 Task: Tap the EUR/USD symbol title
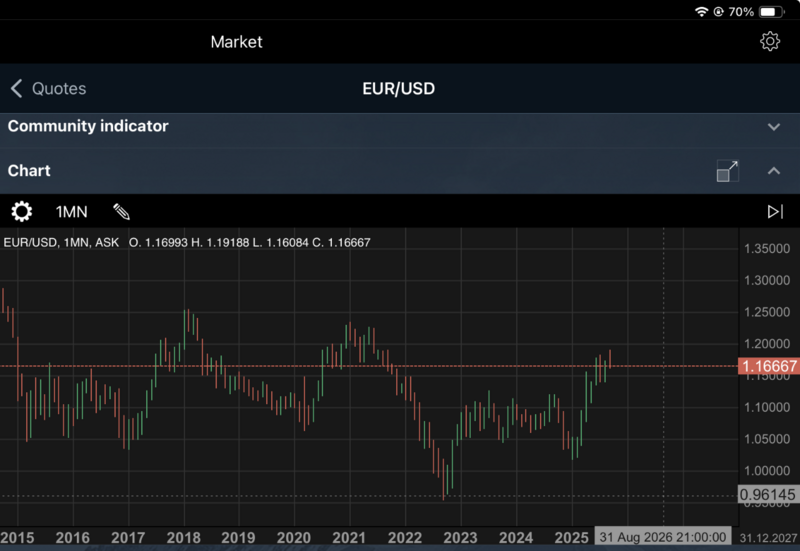[398, 89]
